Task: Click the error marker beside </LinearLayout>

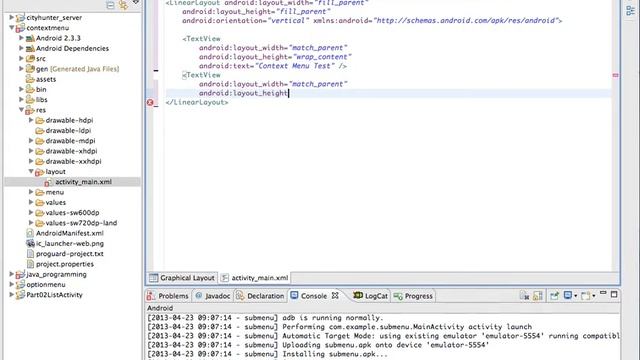Action: [x=150, y=102]
